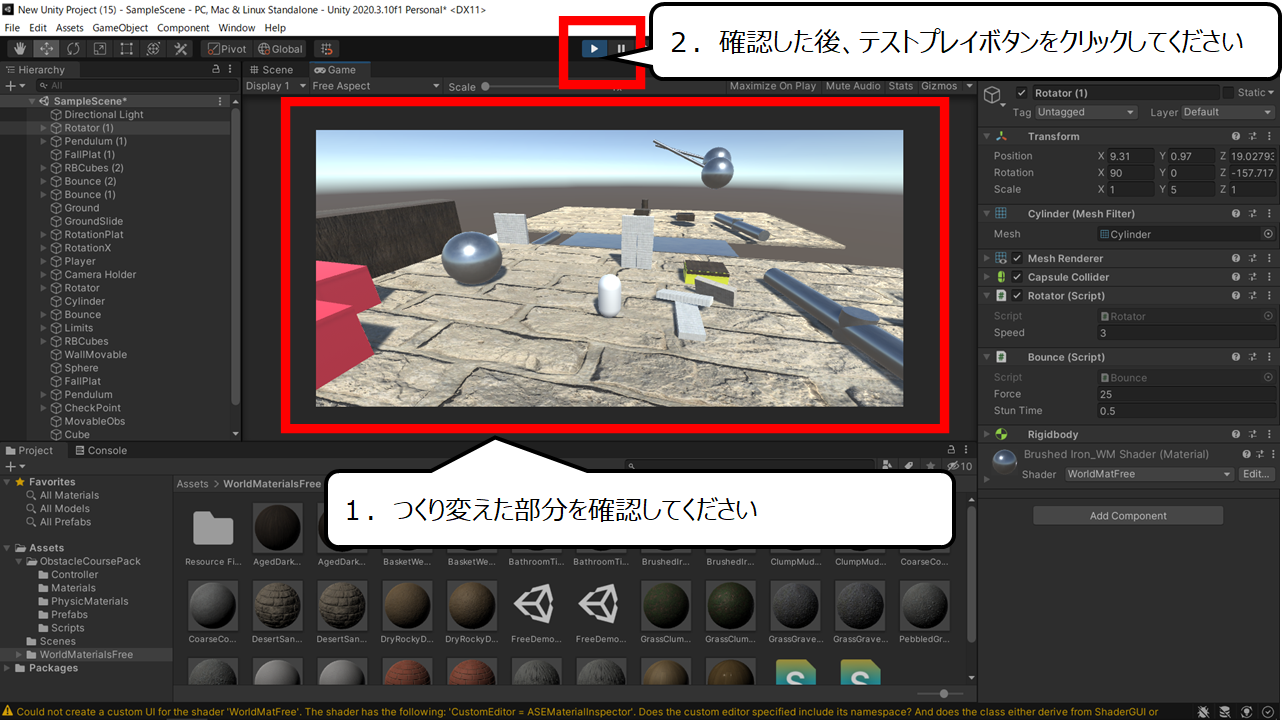Open Transform component help
This screenshot has height=720, width=1282.
(1236, 136)
